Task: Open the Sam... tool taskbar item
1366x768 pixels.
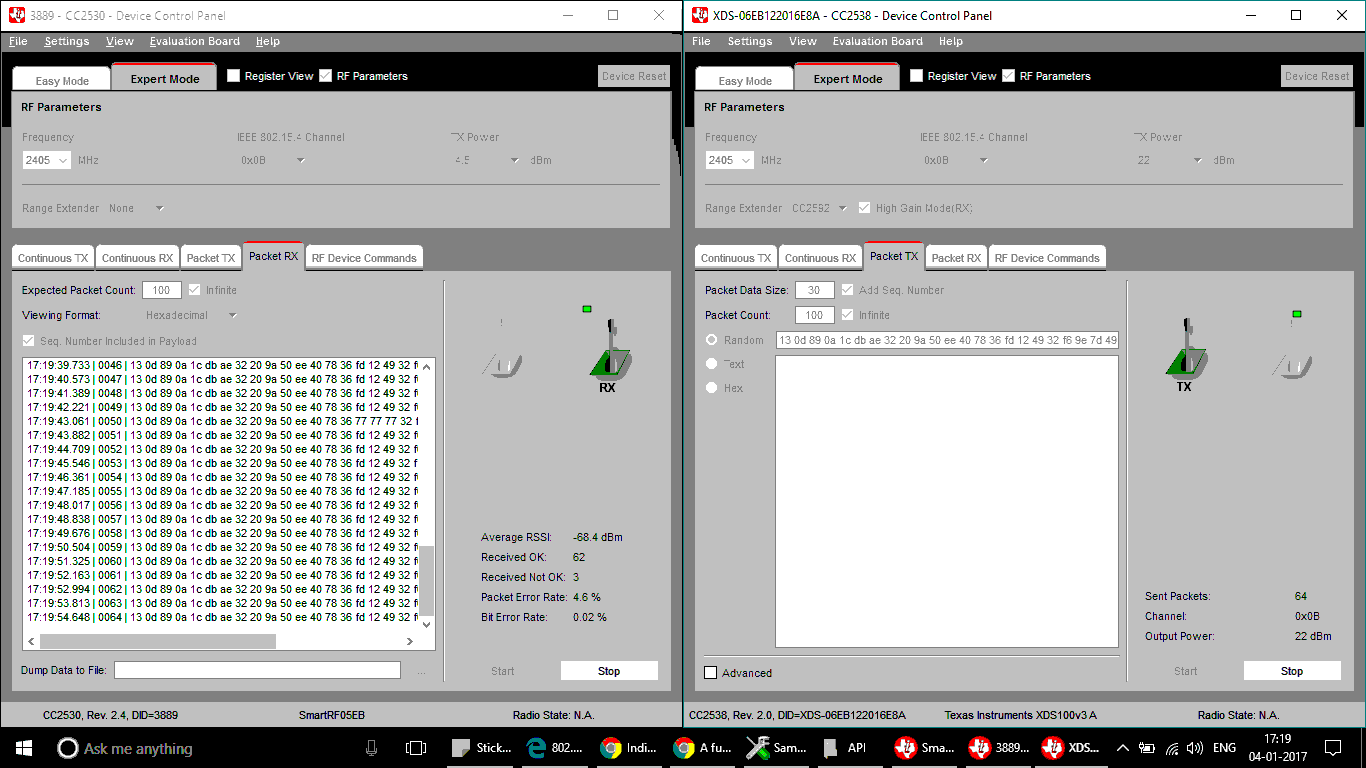Action: point(777,748)
